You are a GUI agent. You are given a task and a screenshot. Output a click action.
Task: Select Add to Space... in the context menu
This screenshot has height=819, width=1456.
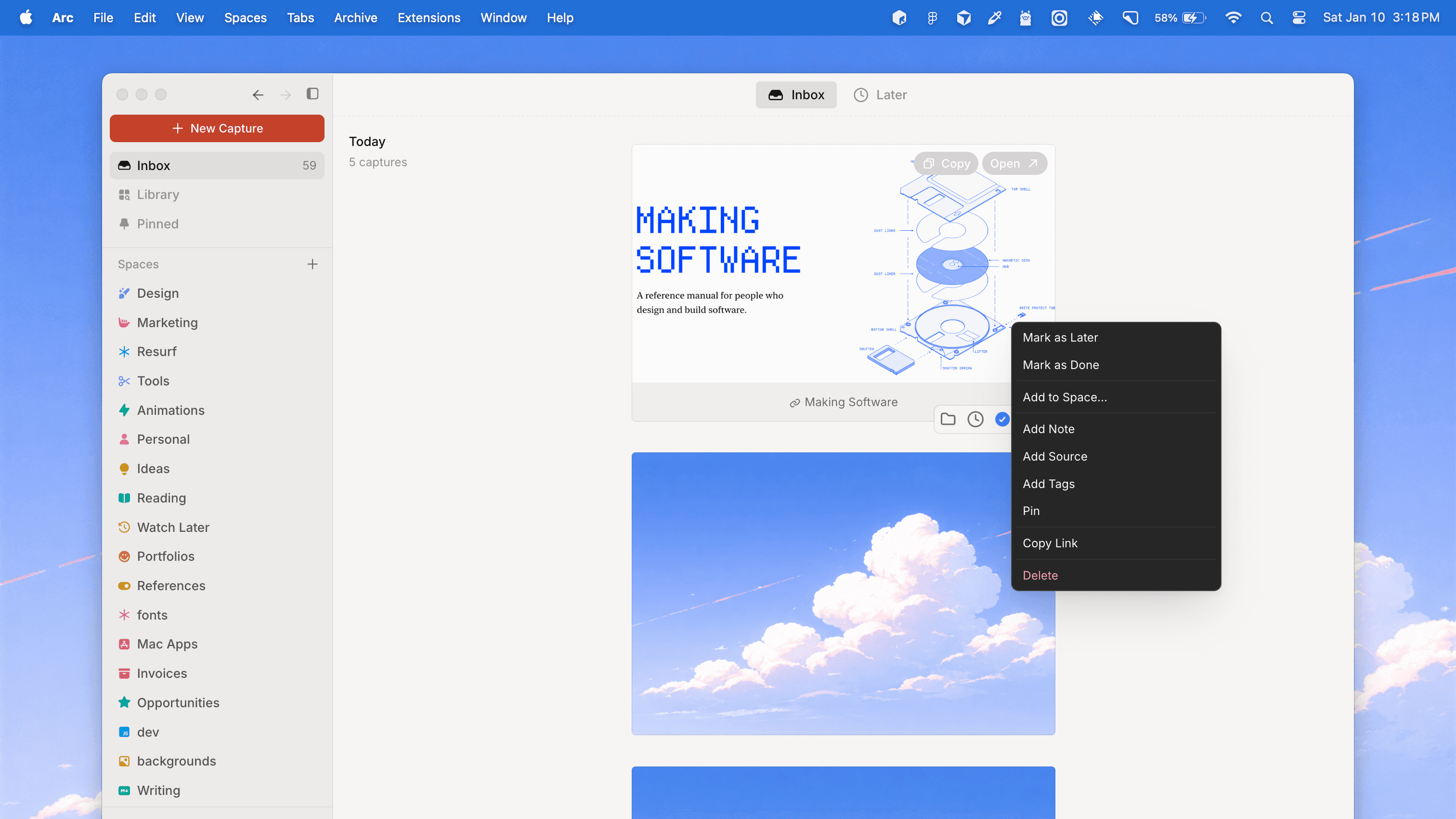tap(1064, 397)
